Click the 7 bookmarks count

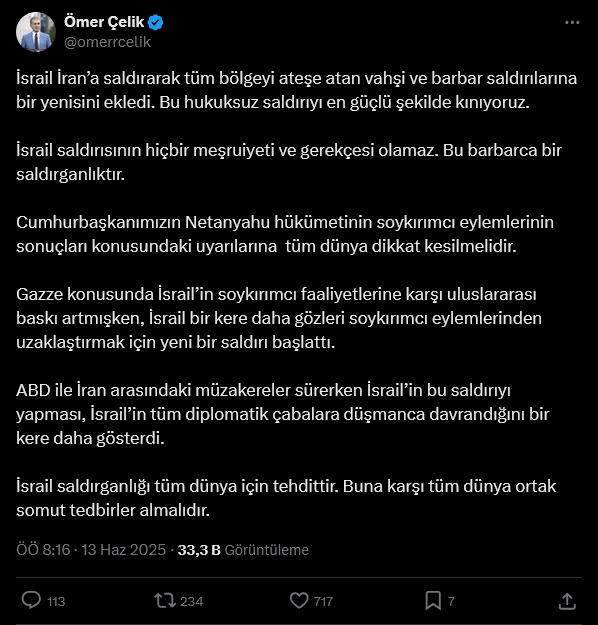click(x=451, y=601)
